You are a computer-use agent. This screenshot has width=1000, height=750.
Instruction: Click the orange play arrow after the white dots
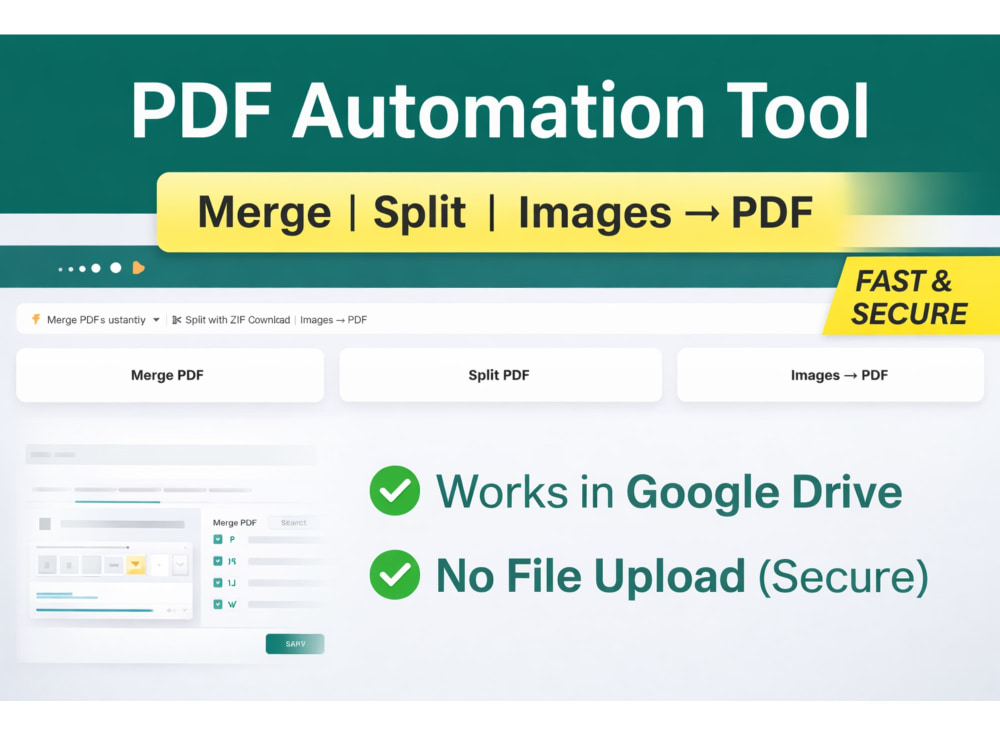click(138, 268)
